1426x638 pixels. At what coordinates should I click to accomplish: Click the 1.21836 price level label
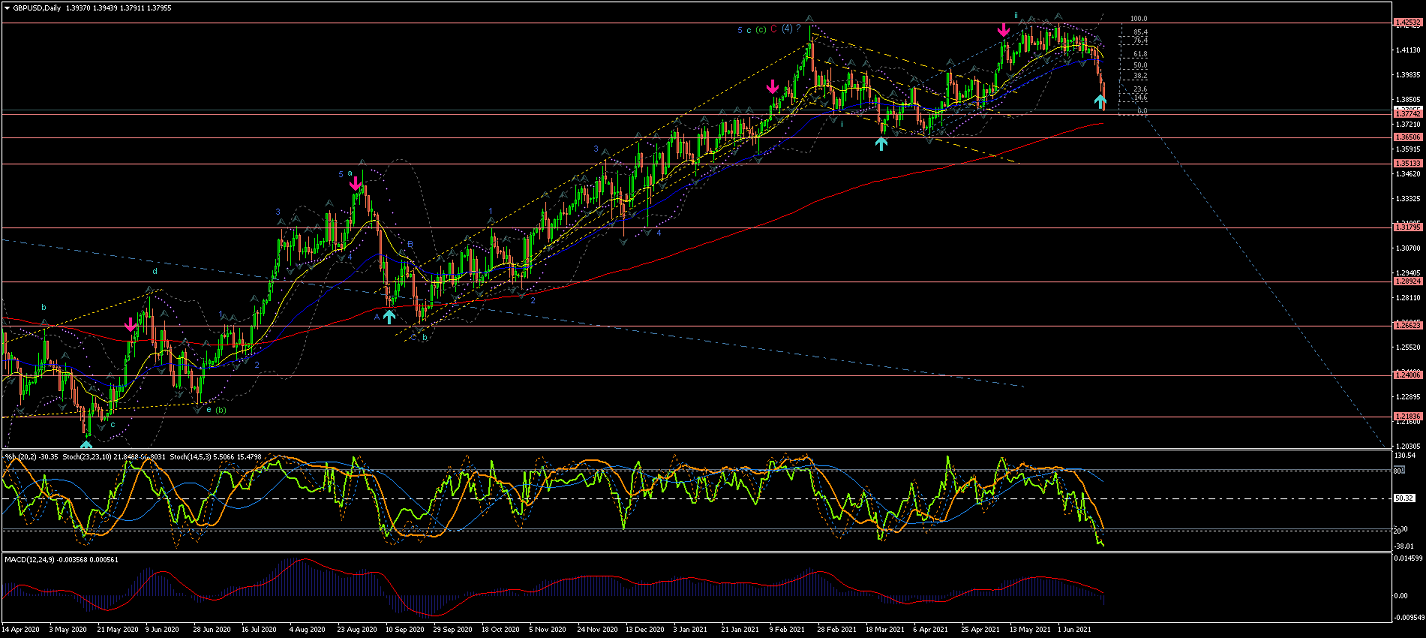[1407, 417]
